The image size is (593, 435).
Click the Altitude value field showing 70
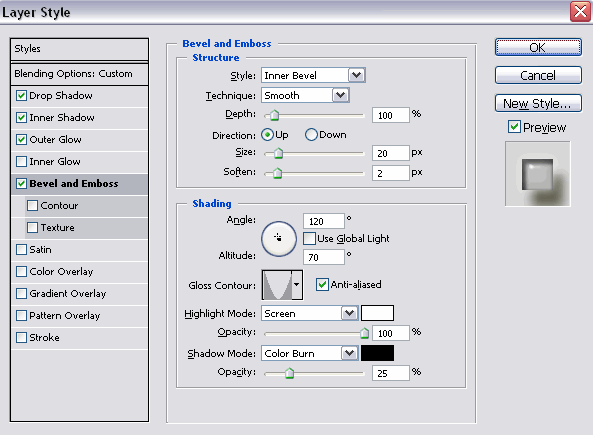pyautogui.click(x=324, y=257)
